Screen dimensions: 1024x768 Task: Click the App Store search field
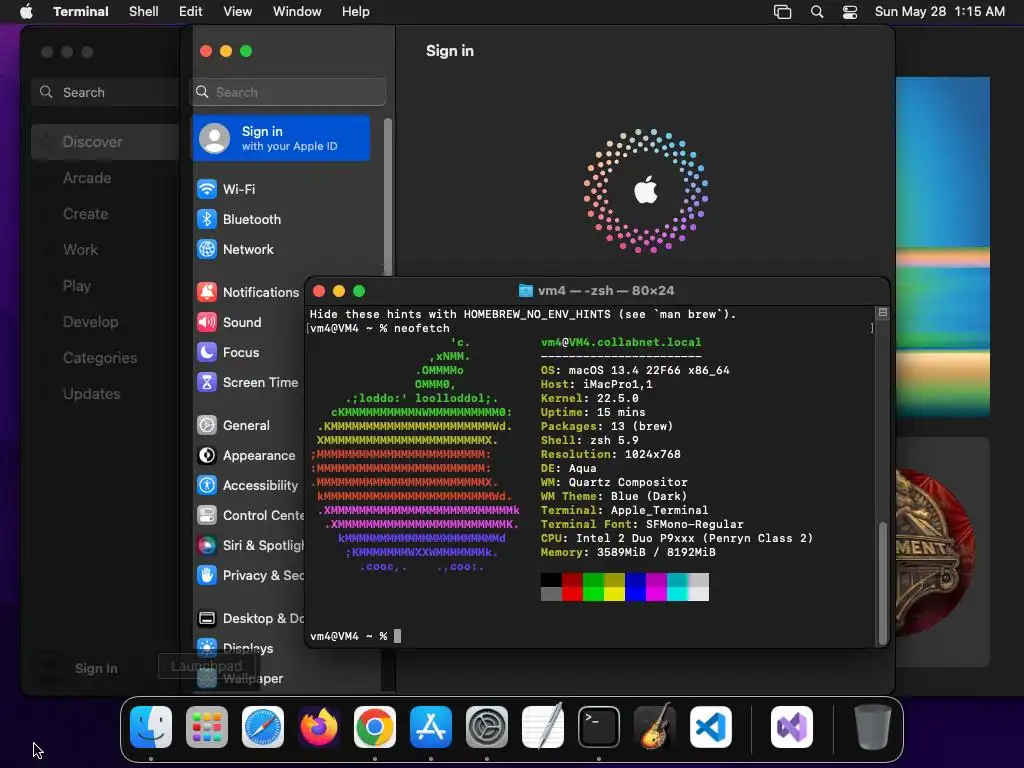pos(104,92)
